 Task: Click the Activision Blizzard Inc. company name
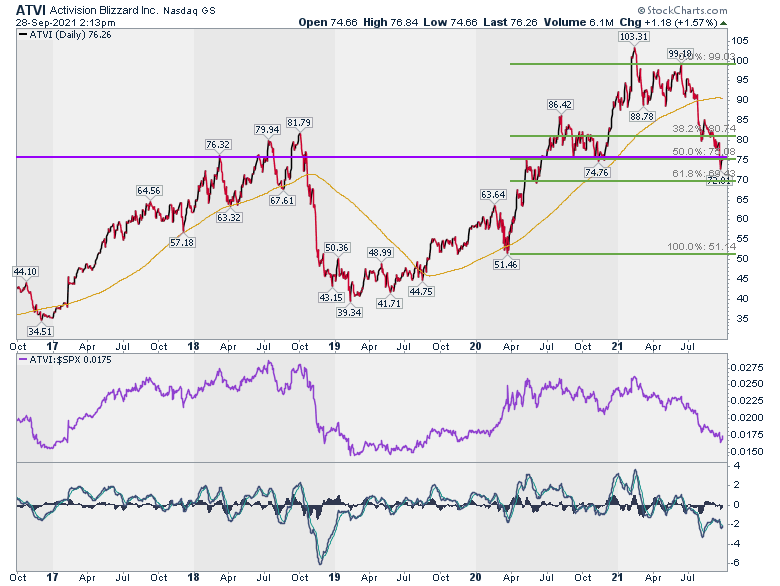[104, 10]
